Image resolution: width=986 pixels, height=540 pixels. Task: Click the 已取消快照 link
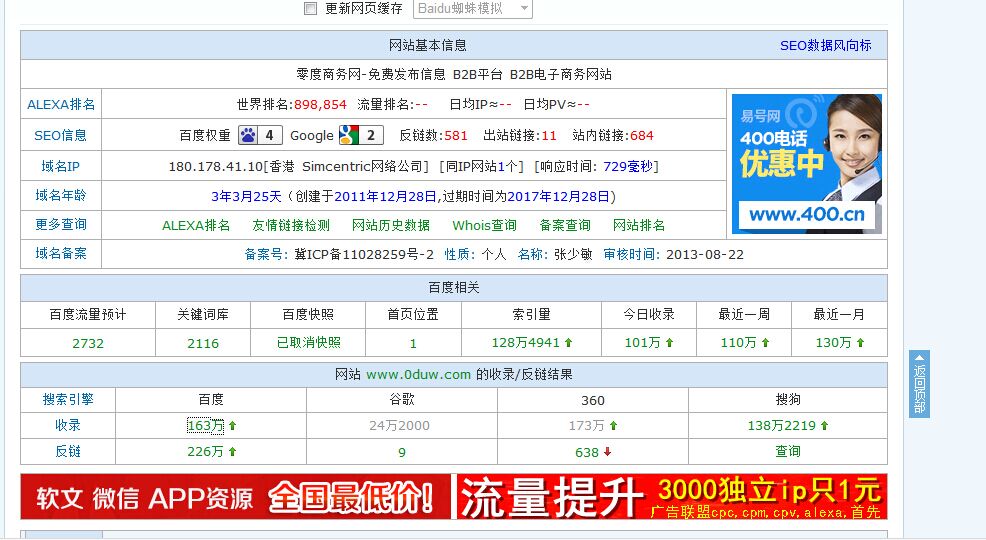coord(308,343)
